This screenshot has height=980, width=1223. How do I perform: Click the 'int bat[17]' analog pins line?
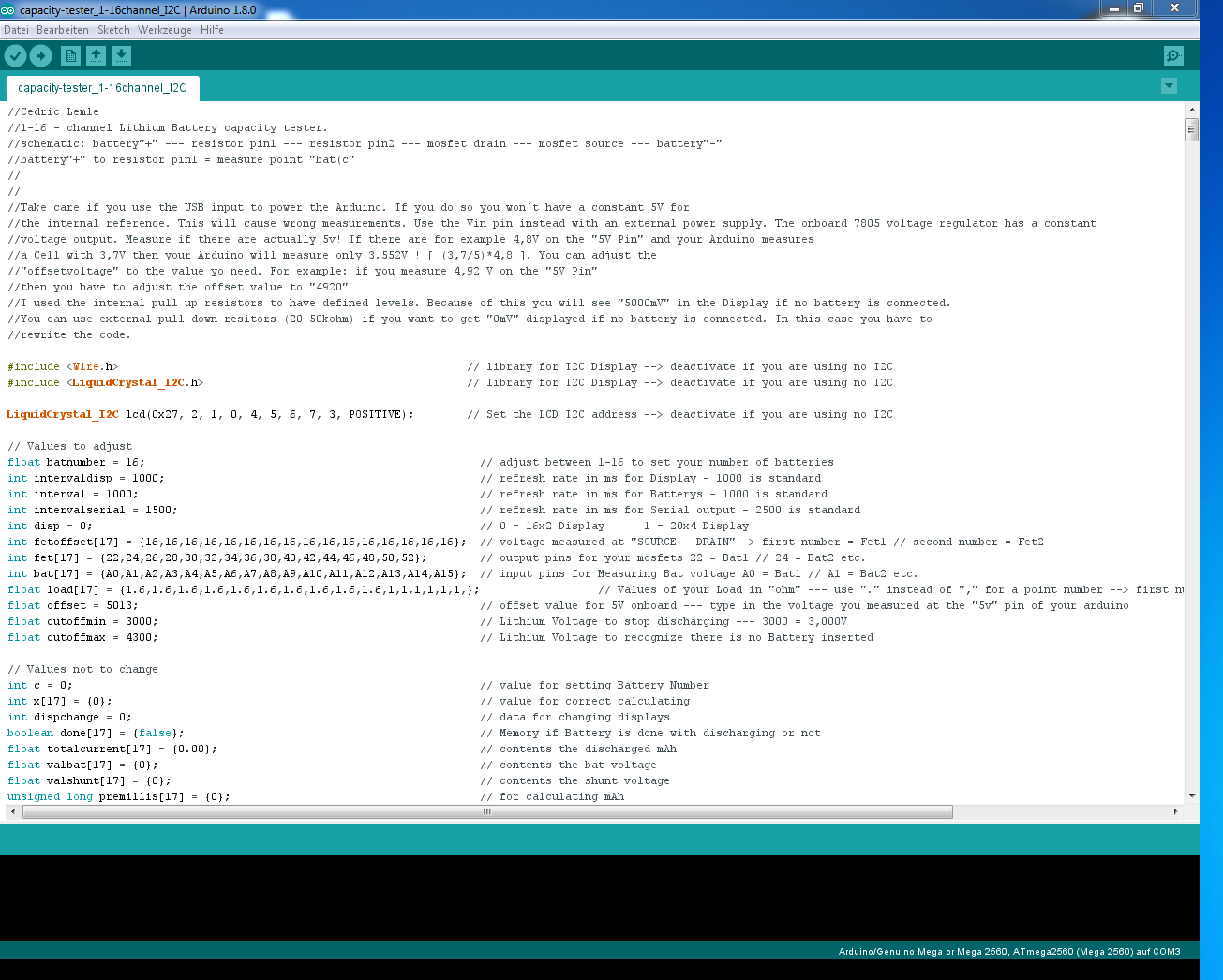(x=237, y=573)
